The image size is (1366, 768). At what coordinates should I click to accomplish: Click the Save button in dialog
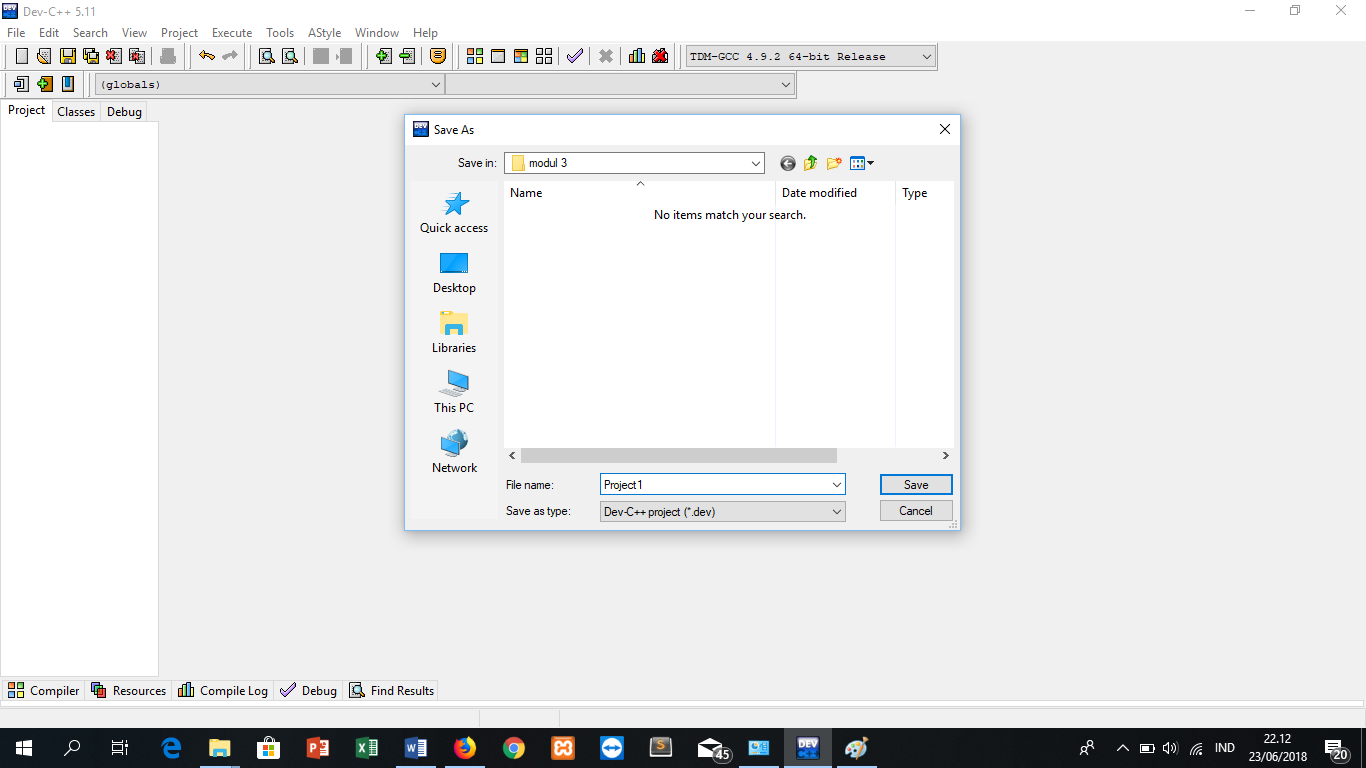916,484
